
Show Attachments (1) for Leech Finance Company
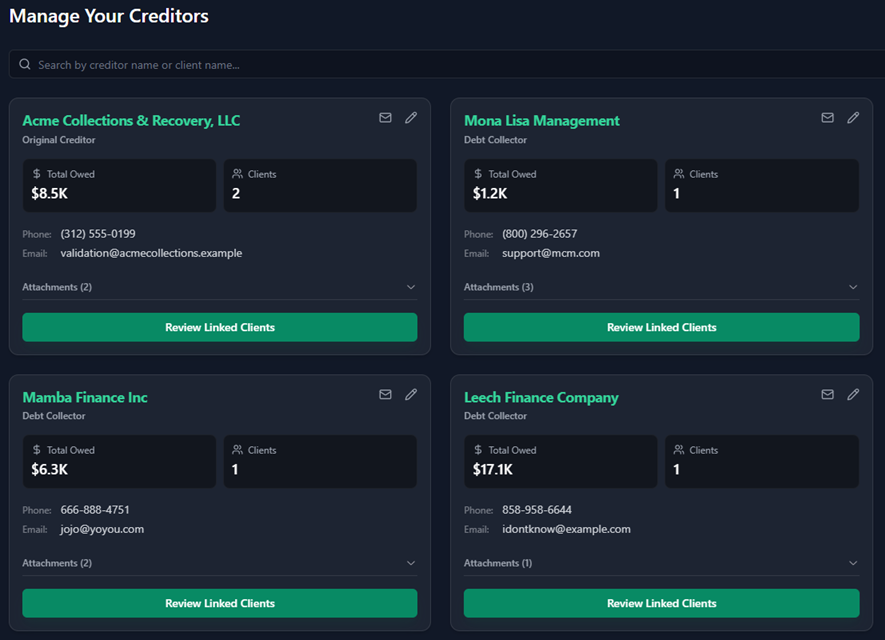pyautogui.click(x=661, y=563)
